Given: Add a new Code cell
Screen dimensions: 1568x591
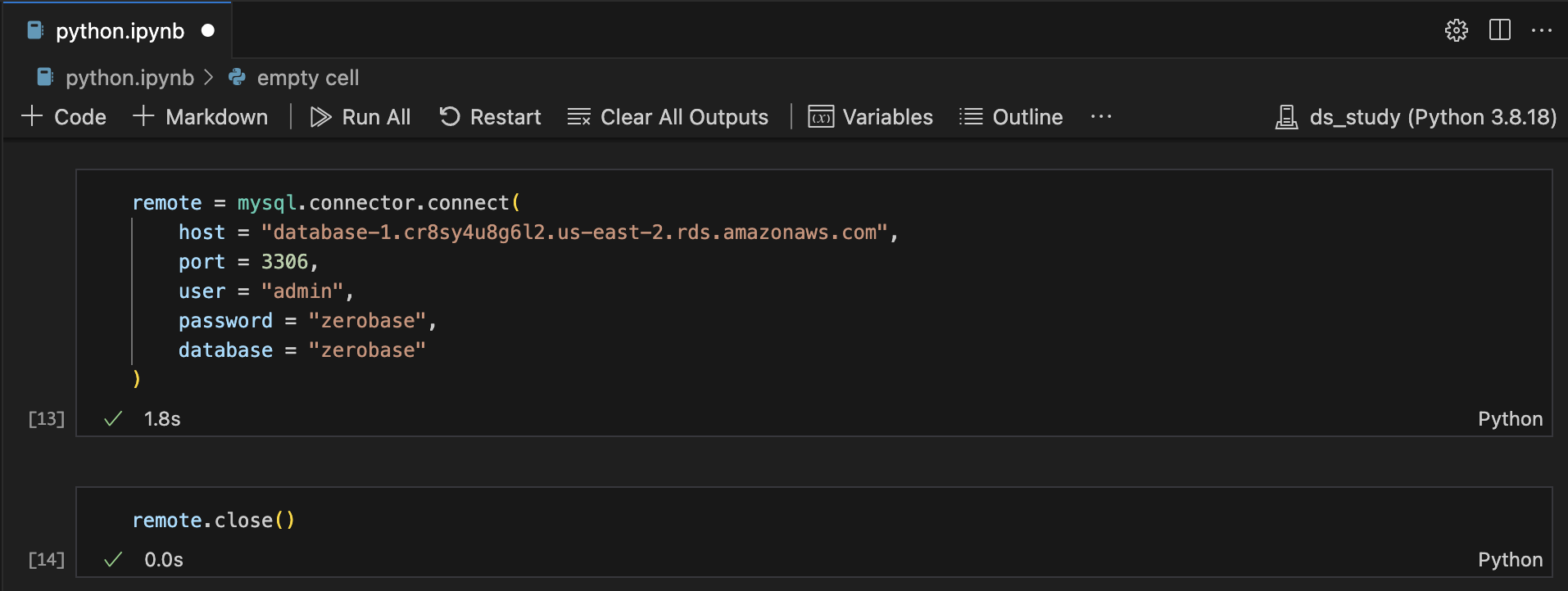Looking at the screenshot, I should pos(64,117).
